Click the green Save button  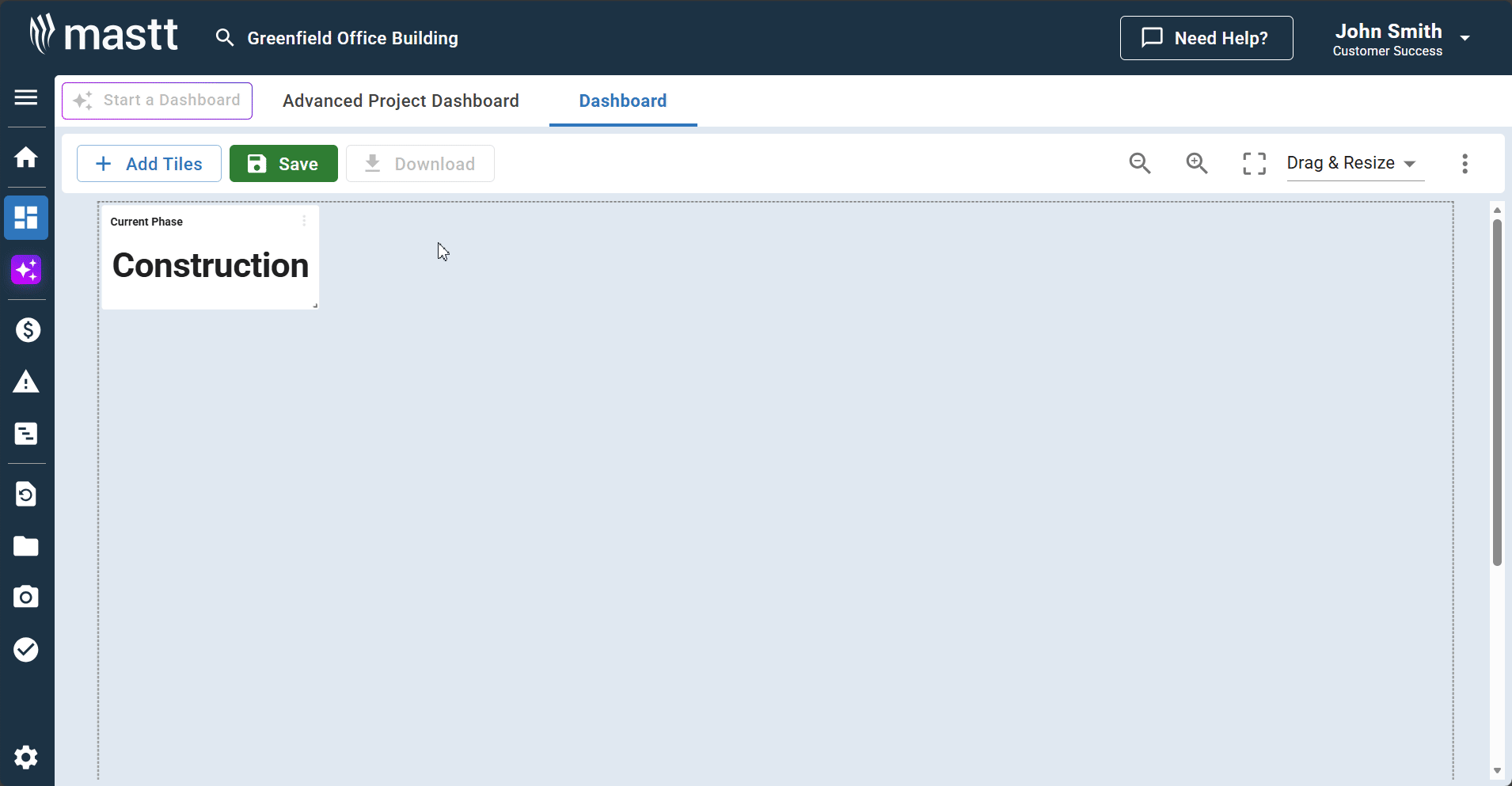coord(283,164)
